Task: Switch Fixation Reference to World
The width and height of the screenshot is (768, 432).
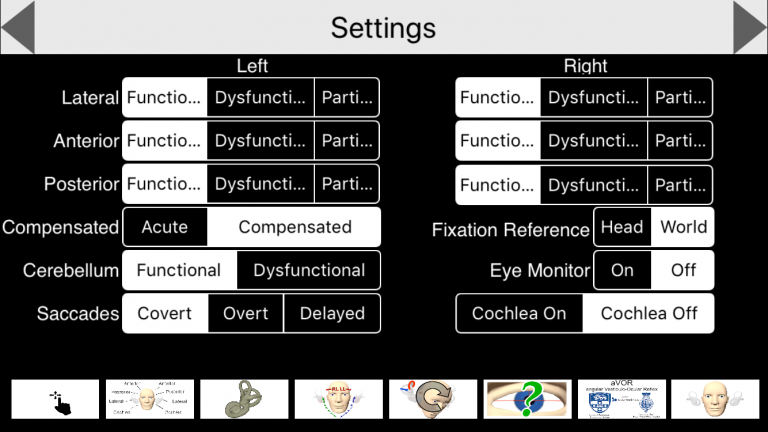Action: [x=683, y=227]
